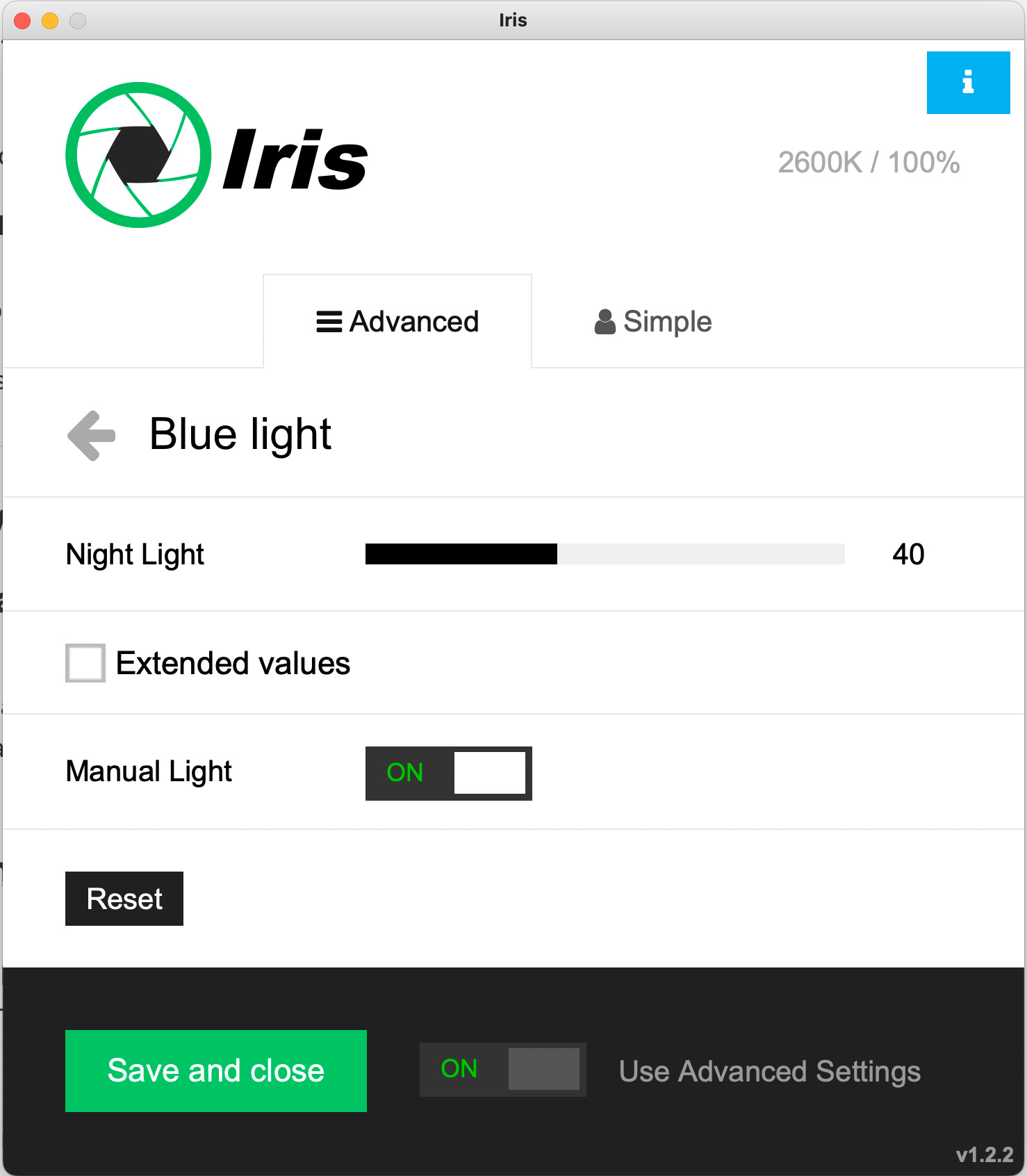Image resolution: width=1027 pixels, height=1176 pixels.
Task: Switch to the Advanced tab
Action: (397, 322)
